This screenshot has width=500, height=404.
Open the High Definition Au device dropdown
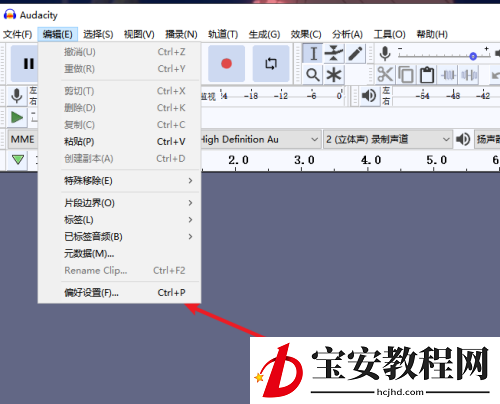260,139
